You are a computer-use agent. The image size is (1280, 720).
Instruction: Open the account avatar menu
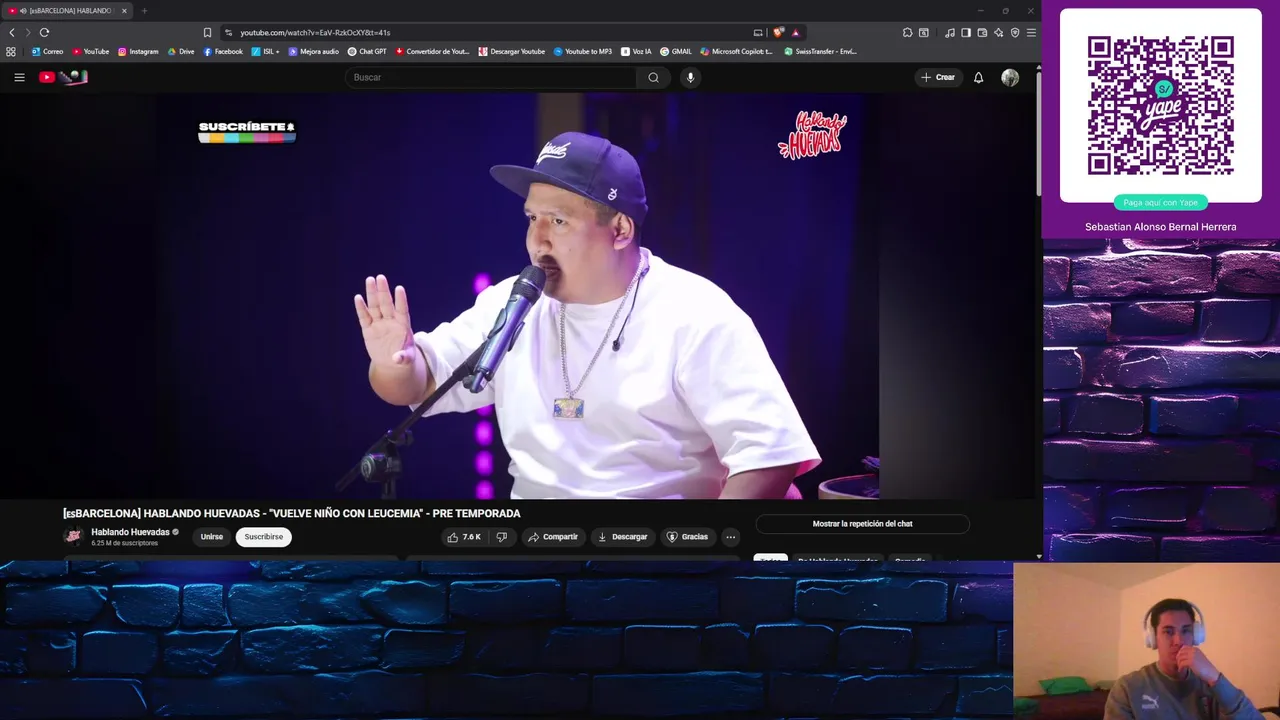coord(1010,77)
